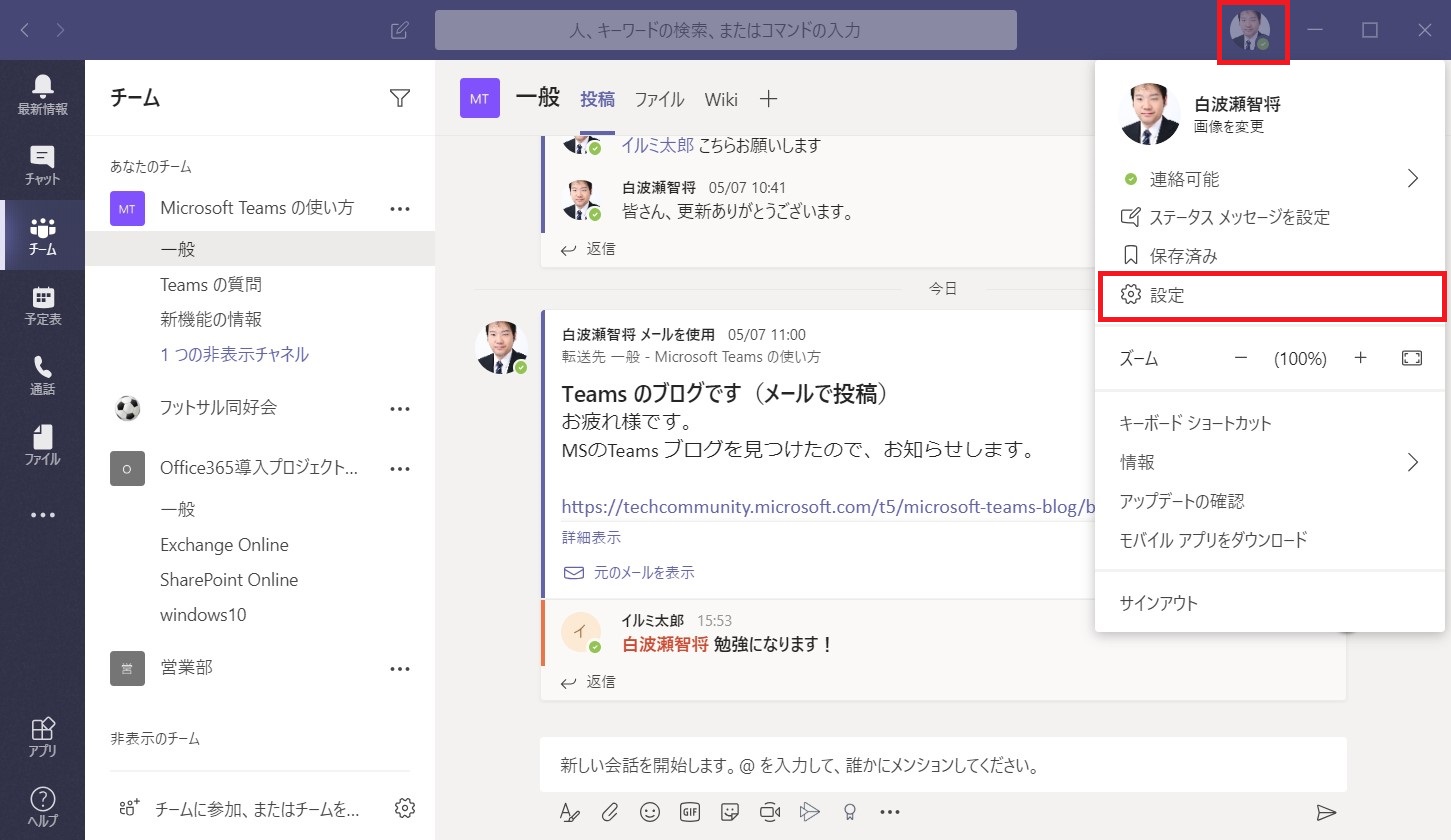This screenshot has width=1451, height=840.
Task: Expand 1 つの非表示チャネル hidden channels
Action: (x=234, y=354)
